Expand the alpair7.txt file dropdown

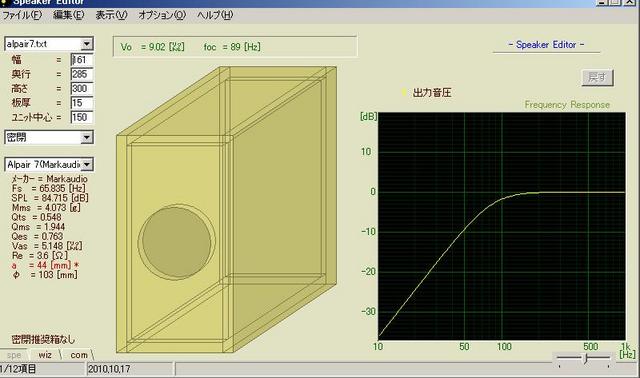(x=87, y=44)
